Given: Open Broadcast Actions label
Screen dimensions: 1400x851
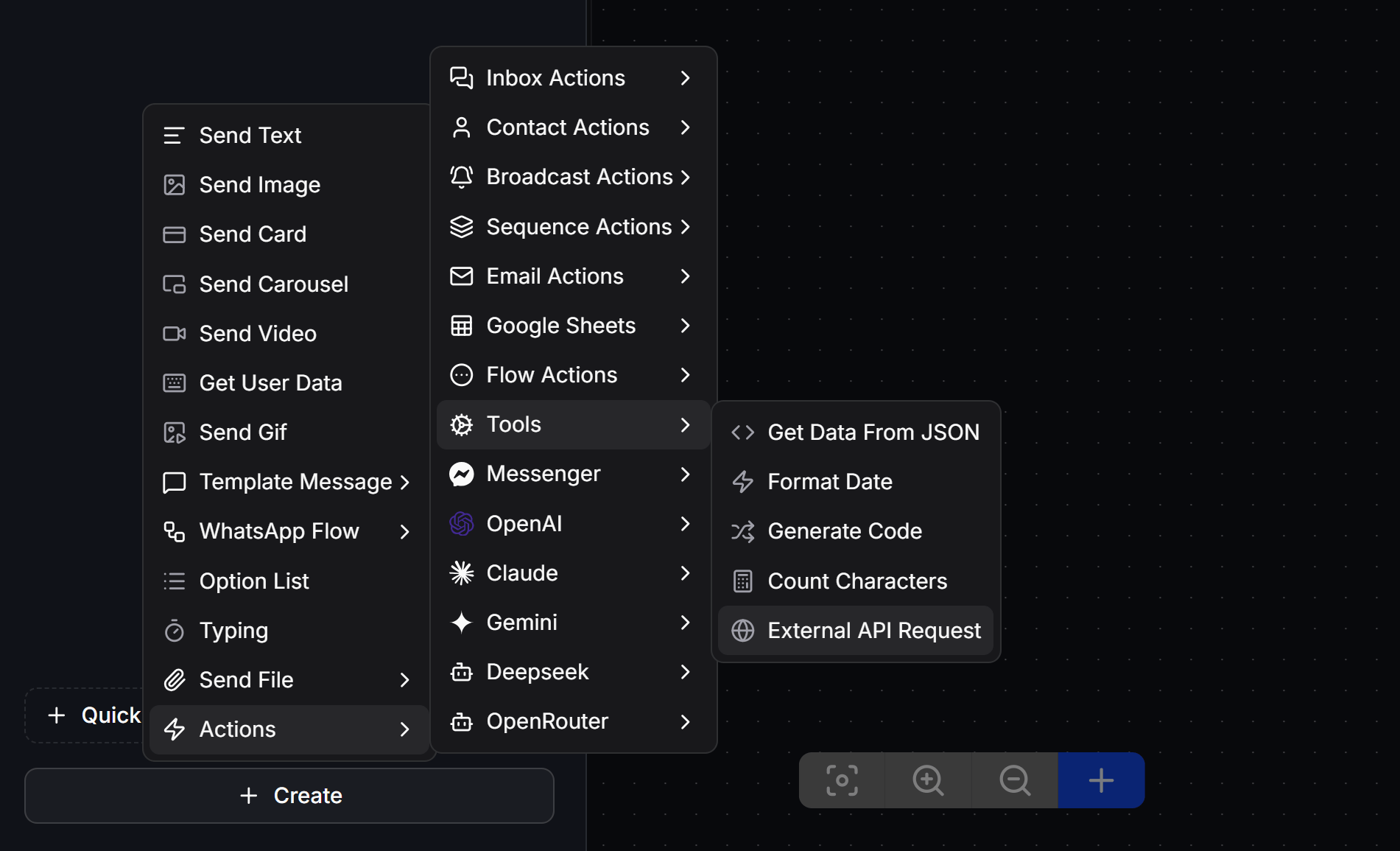Looking at the screenshot, I should [580, 177].
